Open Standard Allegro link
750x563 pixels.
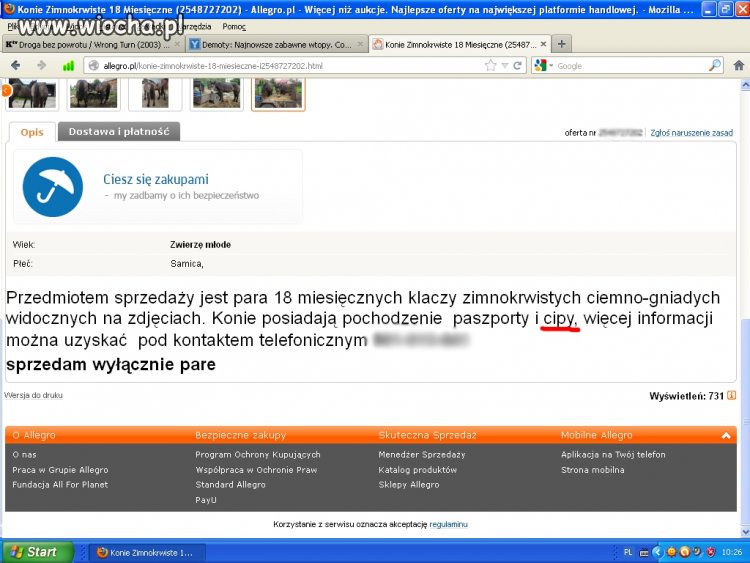pyautogui.click(x=231, y=485)
